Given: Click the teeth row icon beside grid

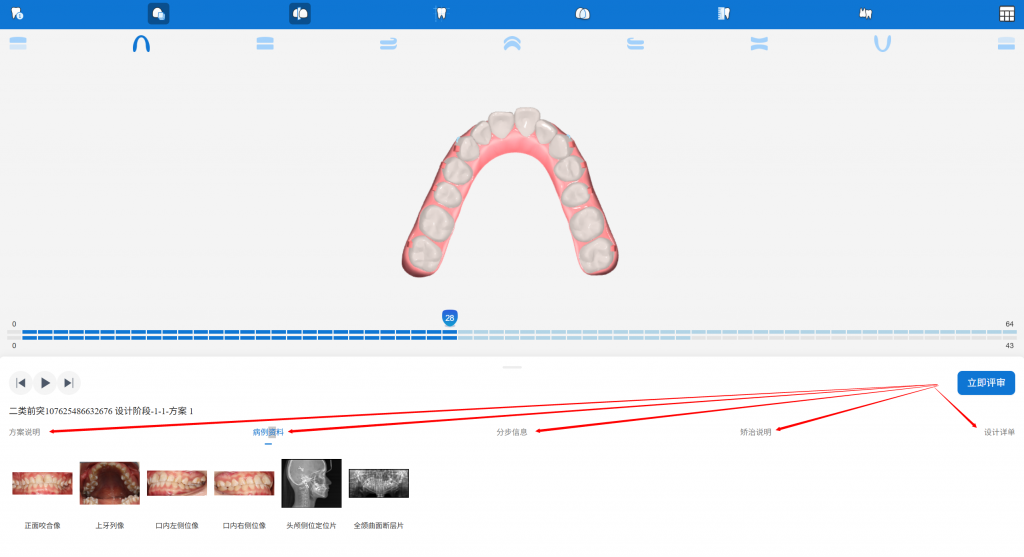Looking at the screenshot, I should click(x=867, y=14).
